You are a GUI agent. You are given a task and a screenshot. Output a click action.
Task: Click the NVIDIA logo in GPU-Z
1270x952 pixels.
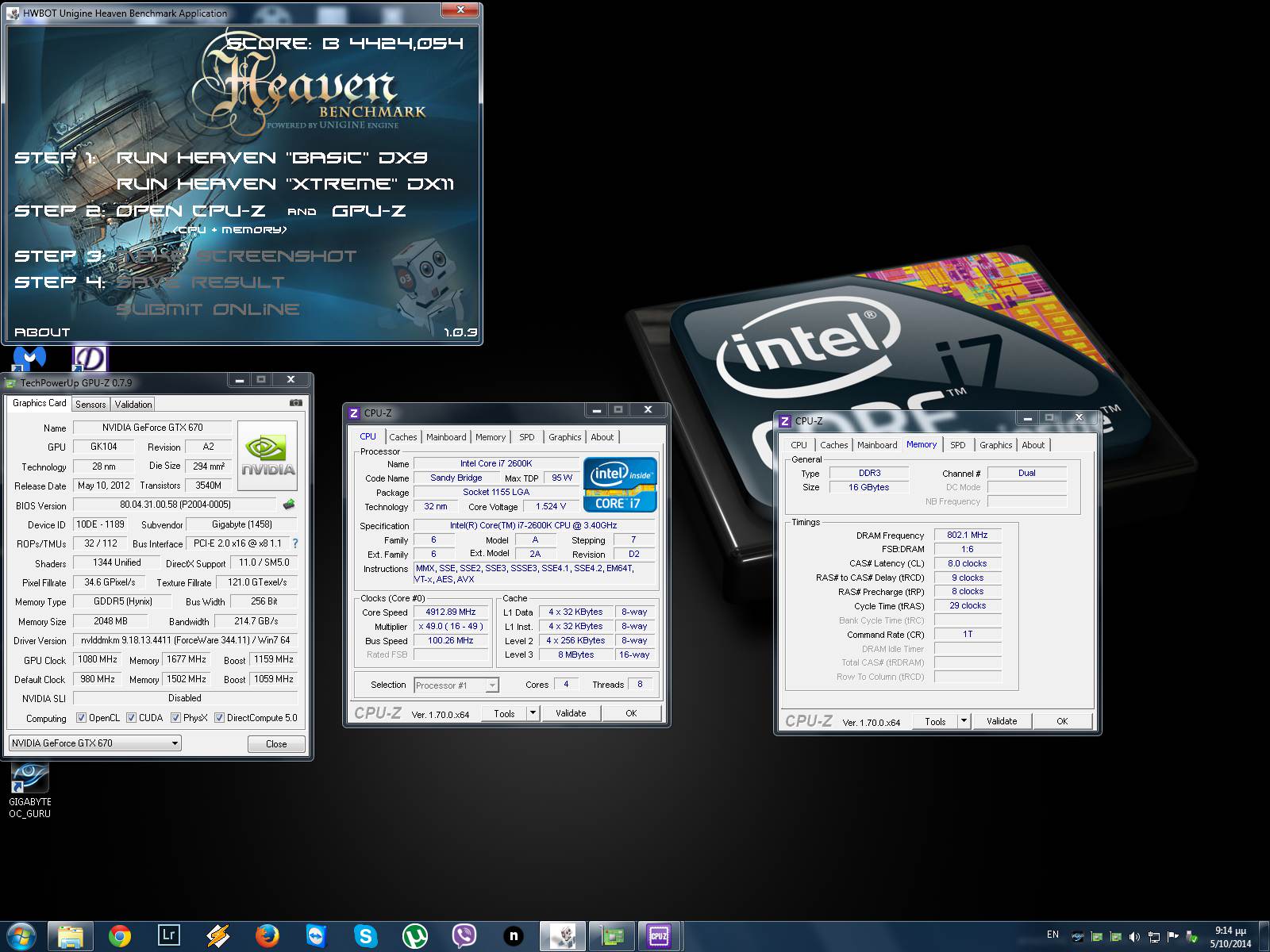tap(267, 455)
